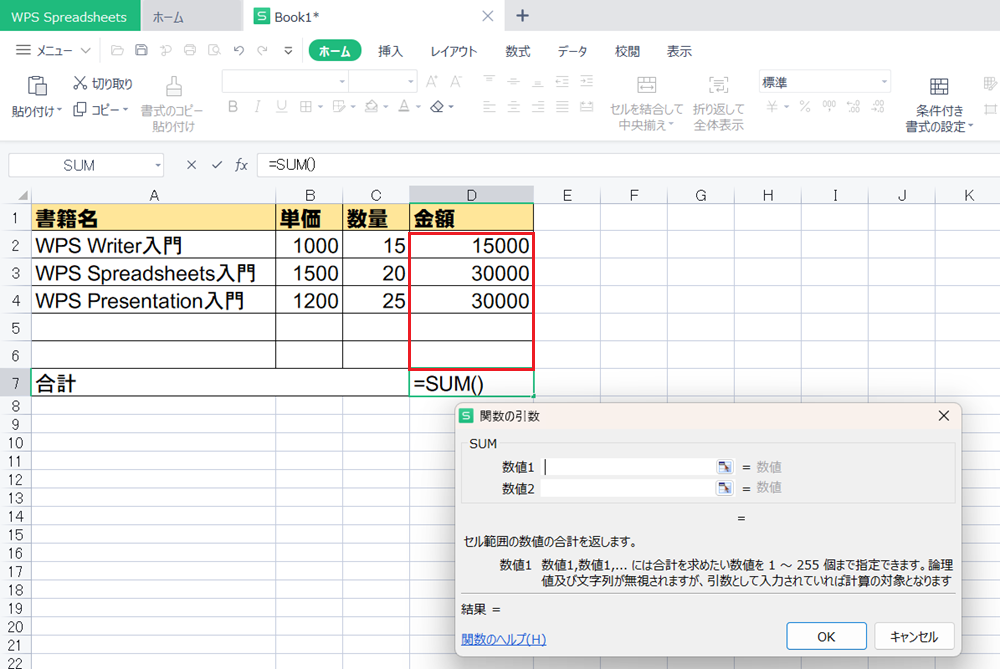
Task: Click the 数値2 argument input field
Action: [x=629, y=488]
